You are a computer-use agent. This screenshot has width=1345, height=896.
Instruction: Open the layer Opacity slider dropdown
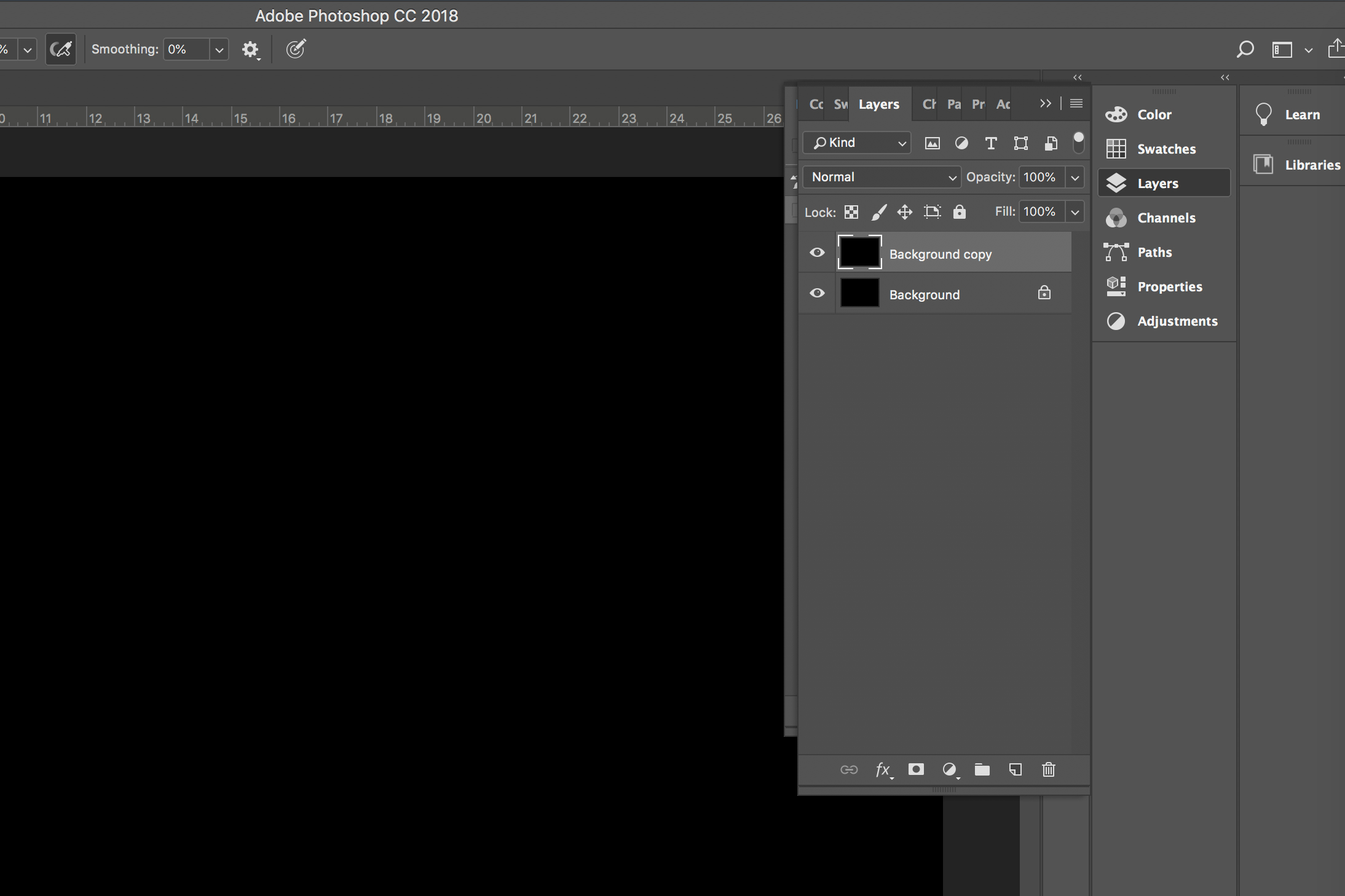click(1075, 178)
